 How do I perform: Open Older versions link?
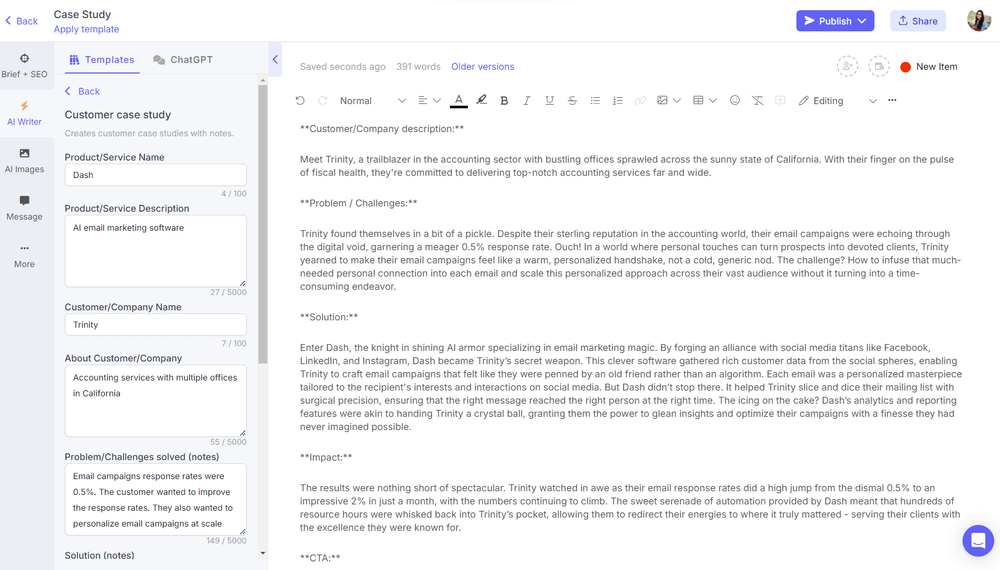(482, 66)
